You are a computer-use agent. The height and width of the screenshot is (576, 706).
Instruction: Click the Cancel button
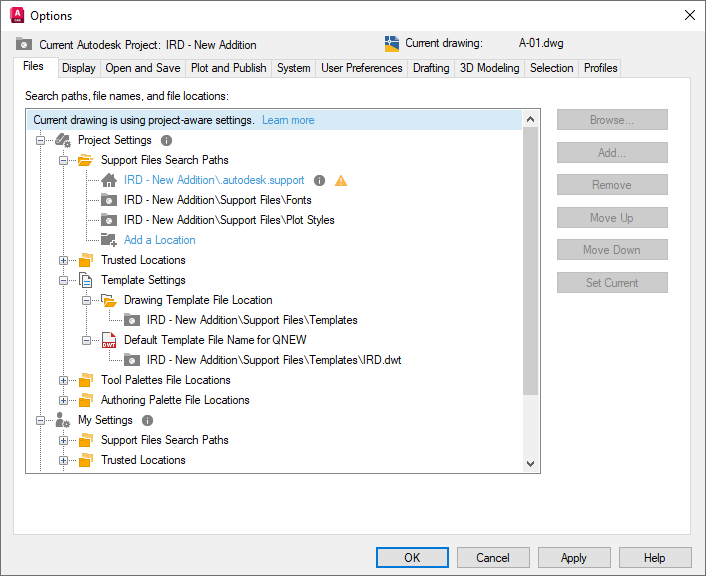click(493, 558)
